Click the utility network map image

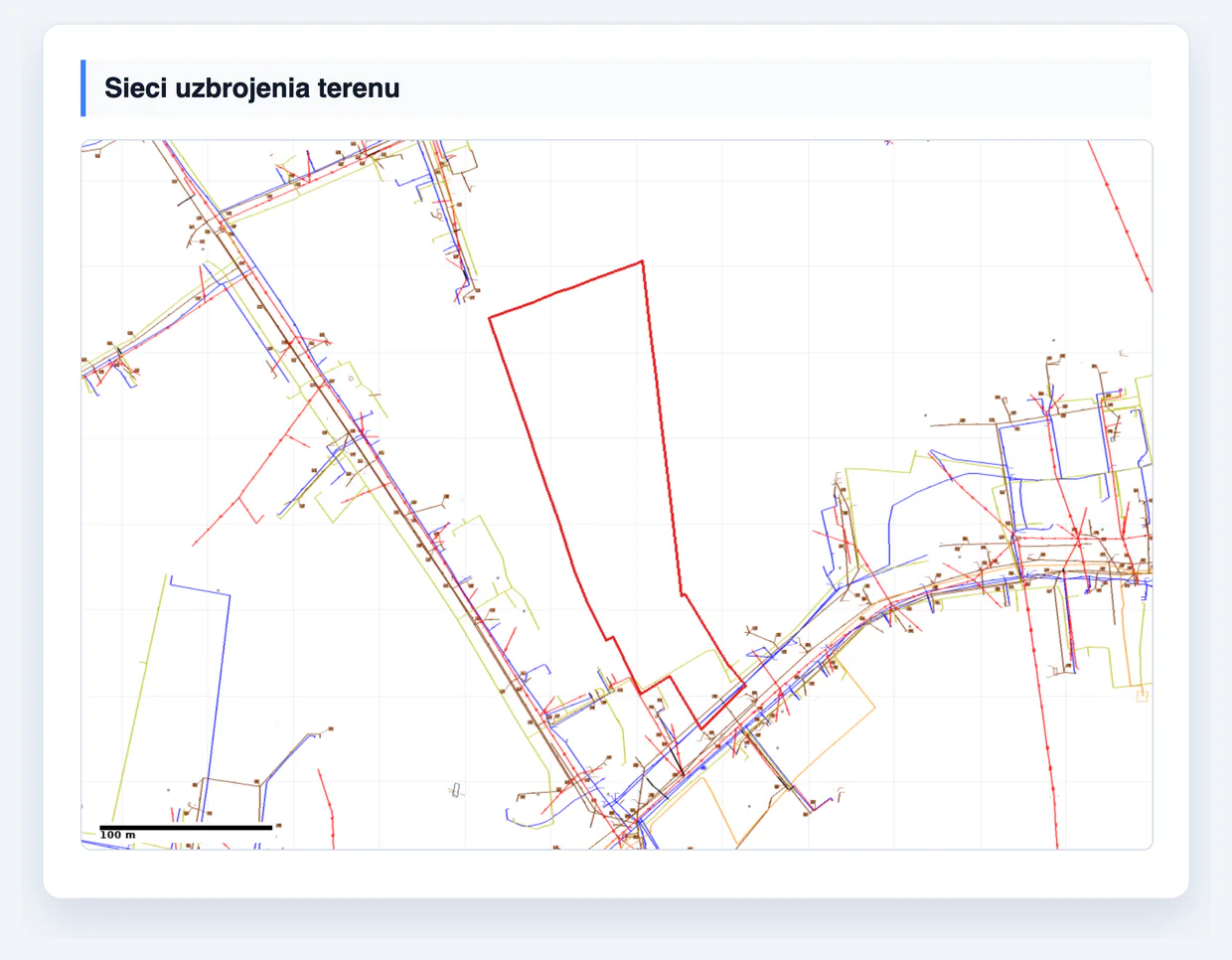[616, 495]
